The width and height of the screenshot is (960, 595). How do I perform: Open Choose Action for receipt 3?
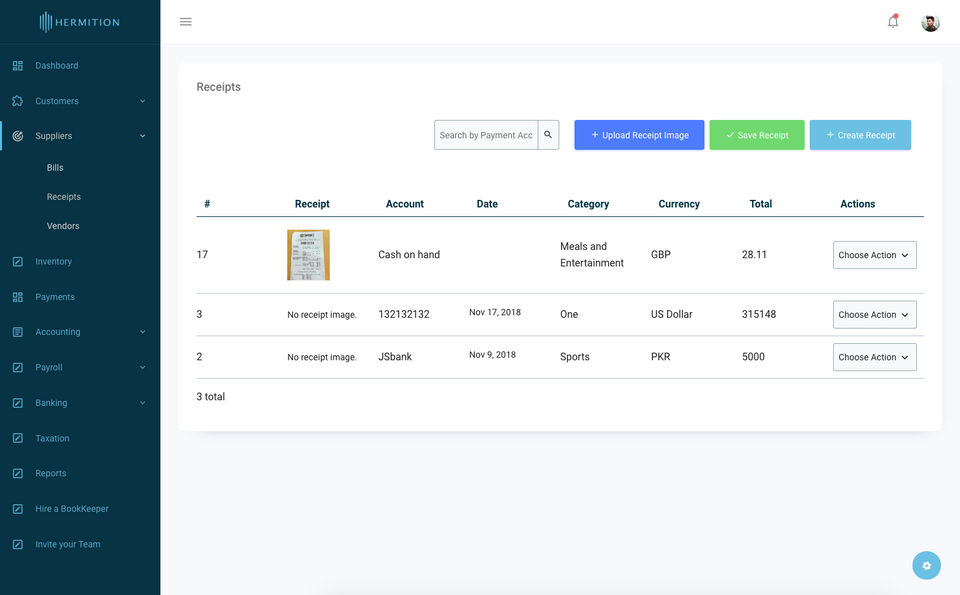click(874, 315)
